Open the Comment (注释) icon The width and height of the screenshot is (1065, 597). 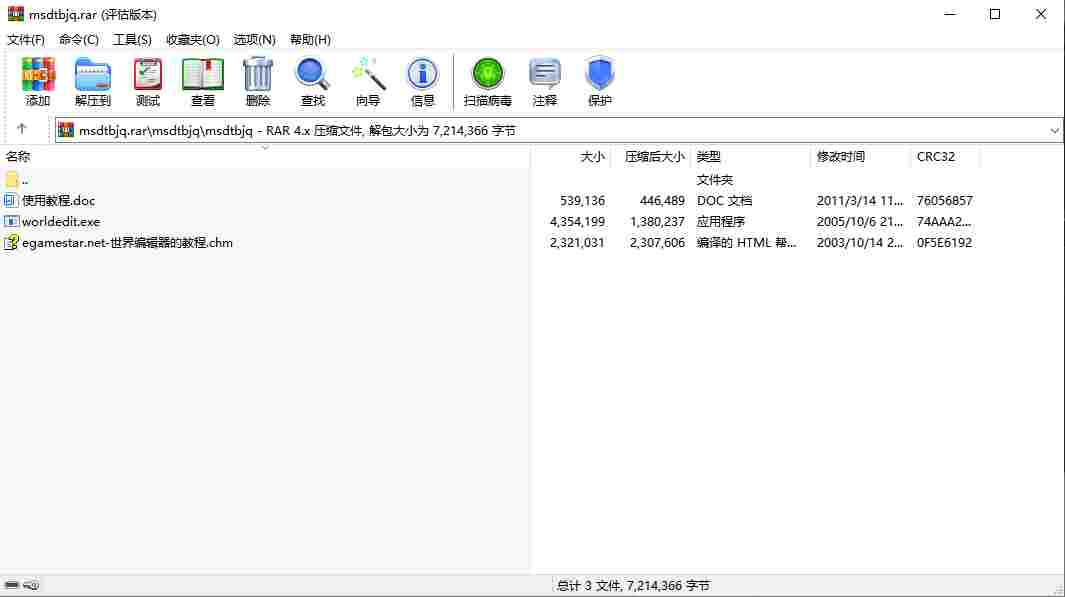coord(545,74)
